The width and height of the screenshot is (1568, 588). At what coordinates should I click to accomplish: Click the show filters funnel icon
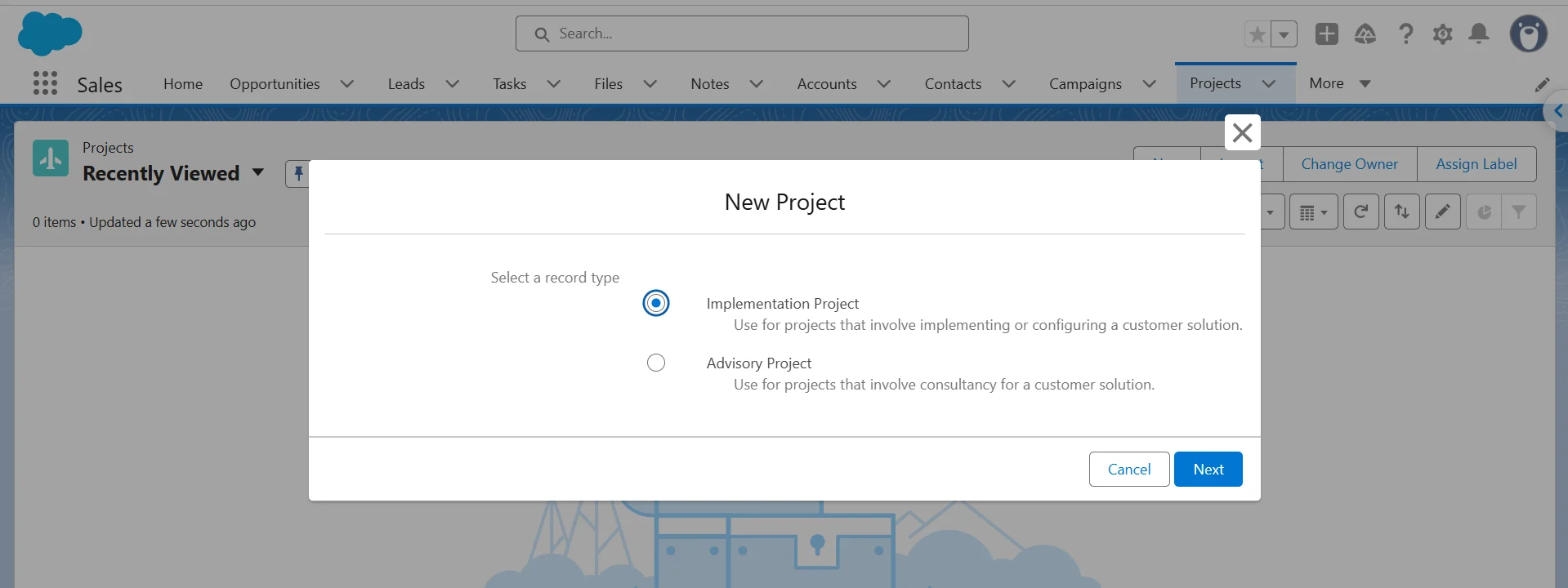[1519, 212]
